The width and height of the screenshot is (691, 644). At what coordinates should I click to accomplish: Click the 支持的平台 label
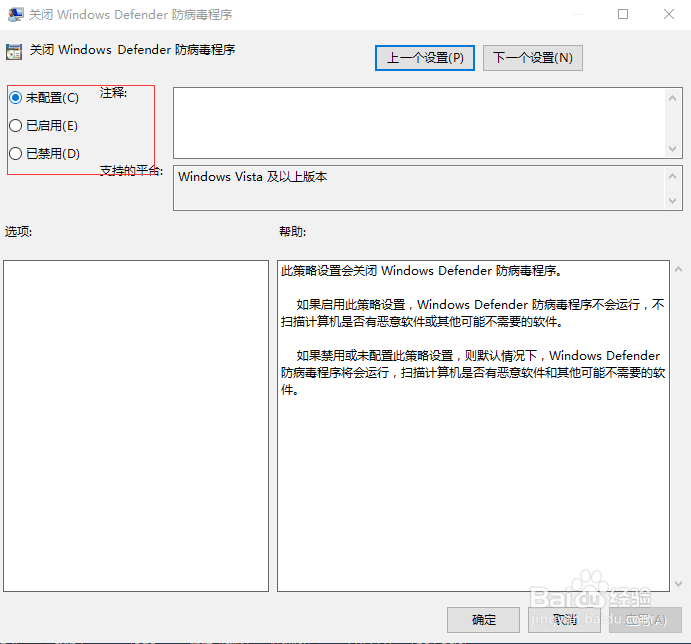pos(131,170)
